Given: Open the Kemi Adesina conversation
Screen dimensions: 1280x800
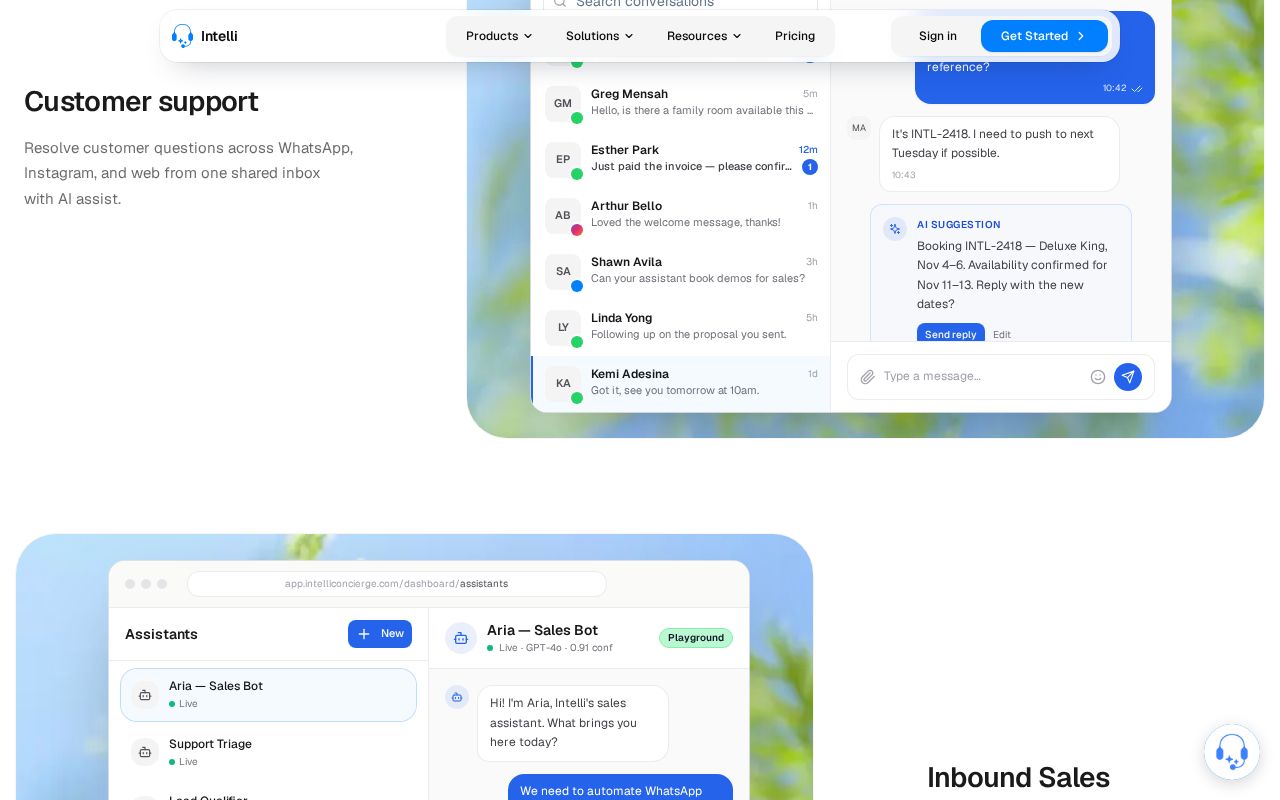Looking at the screenshot, I should 681,384.
